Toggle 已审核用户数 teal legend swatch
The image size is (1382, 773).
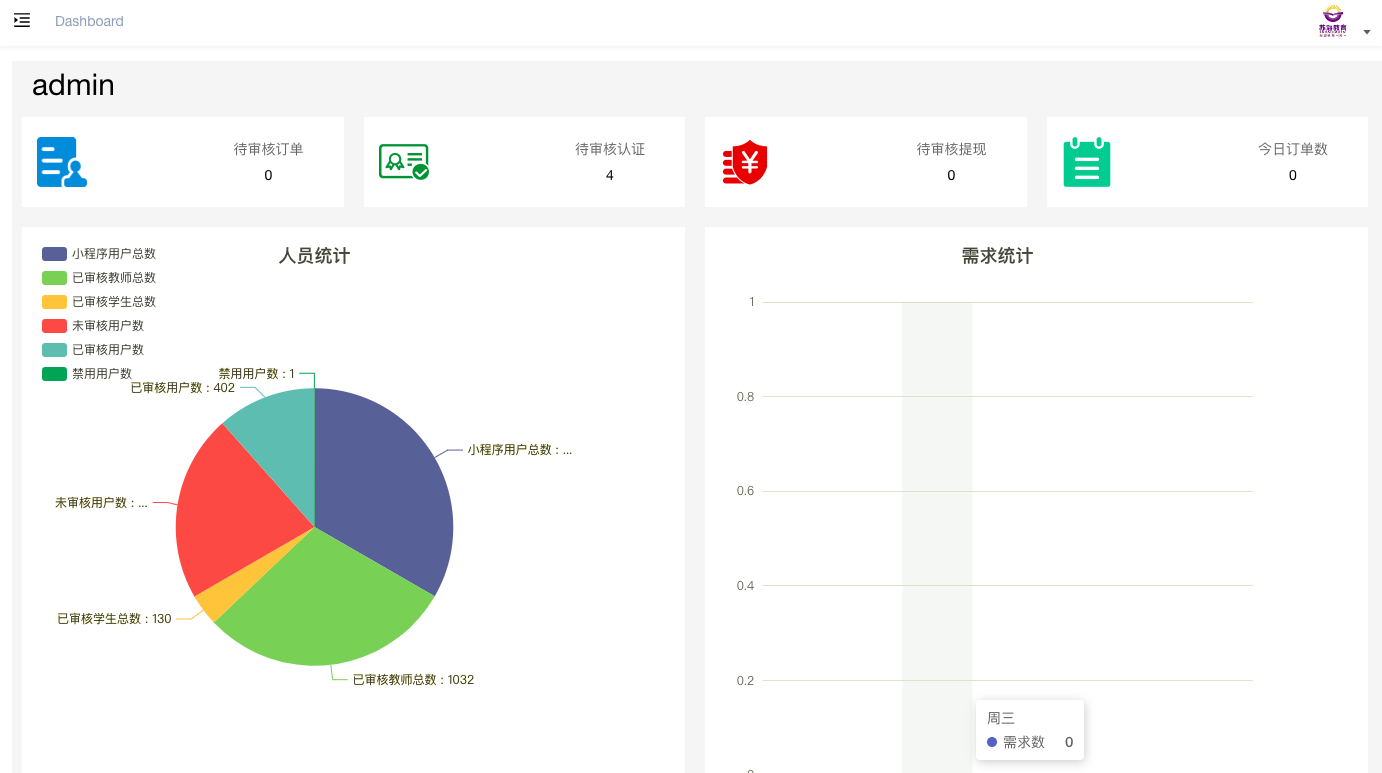(54, 350)
